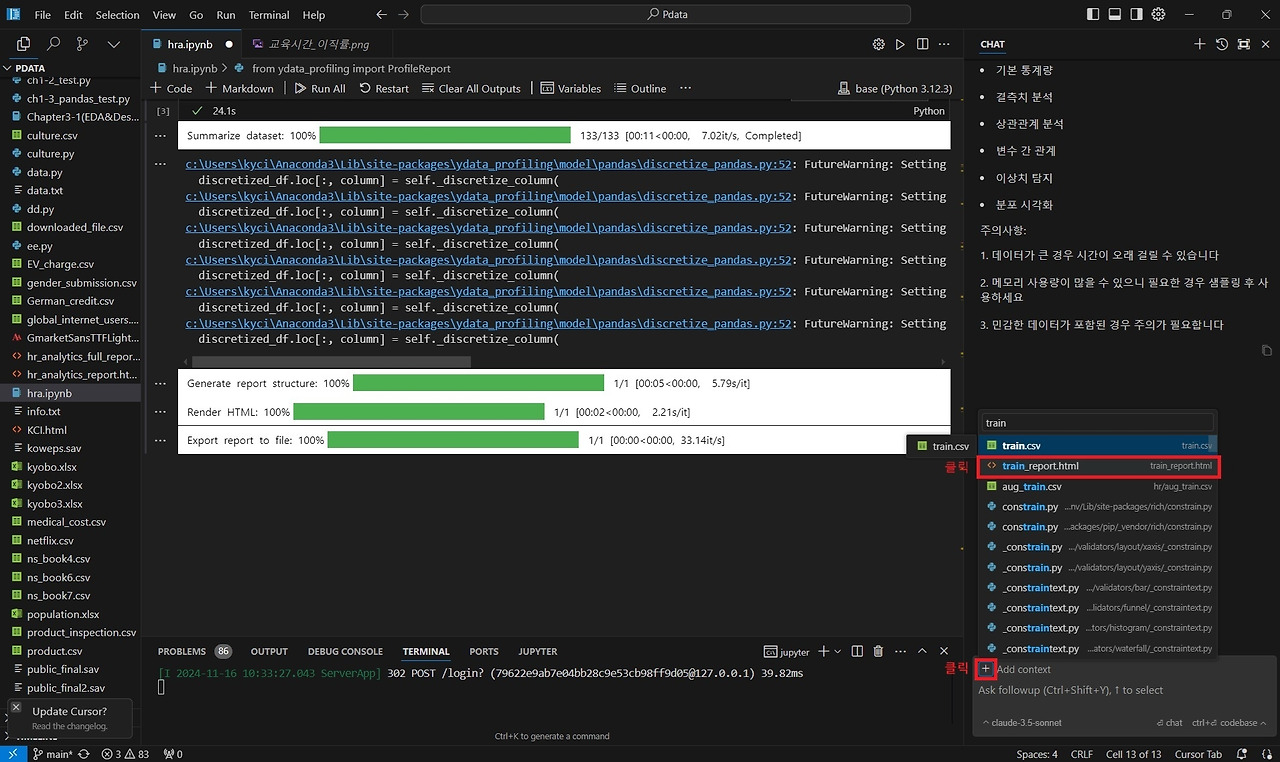The width and height of the screenshot is (1280, 762).
Task: Click Run All in notebook toolbar
Action: click(320, 88)
